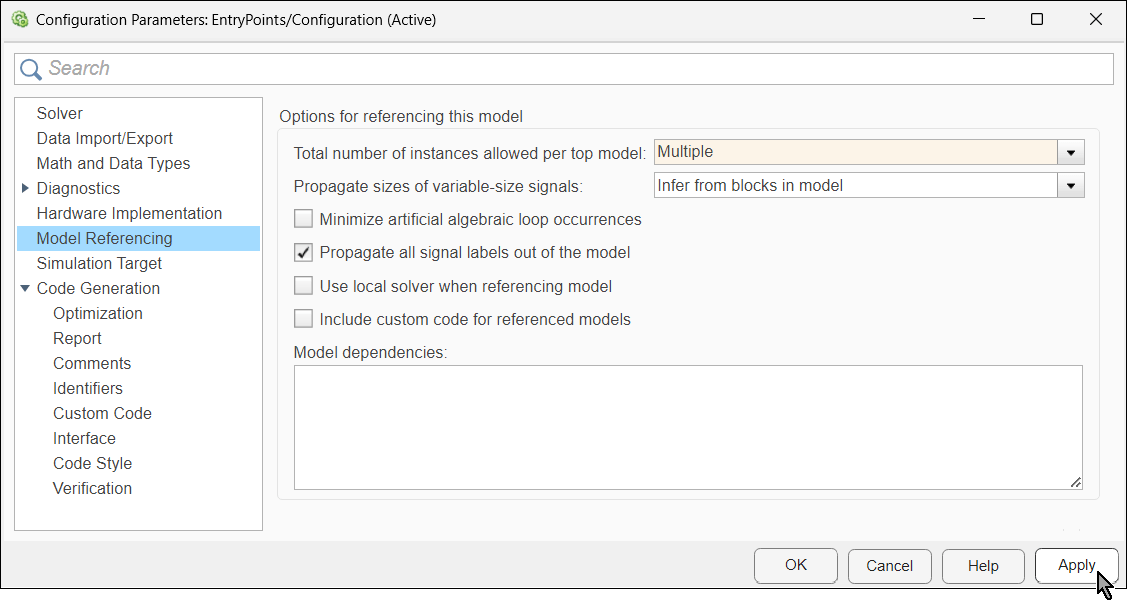Enable minimize artificial algebraic loop occurrences

point(303,218)
